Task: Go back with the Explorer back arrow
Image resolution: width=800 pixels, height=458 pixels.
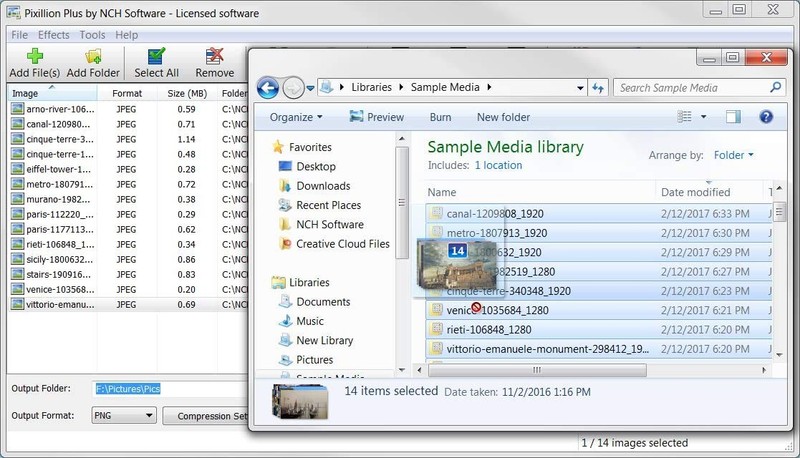Action: (268, 88)
